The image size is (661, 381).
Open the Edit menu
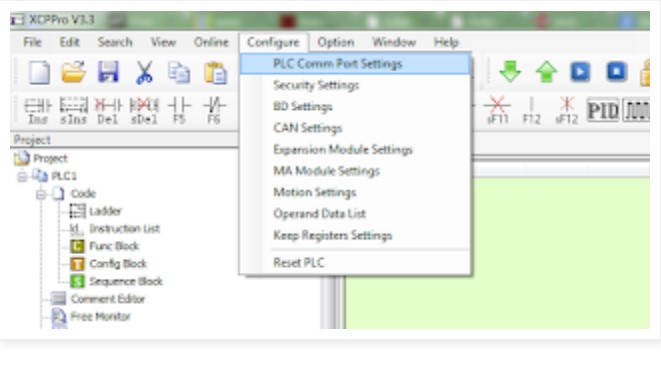(x=69, y=42)
